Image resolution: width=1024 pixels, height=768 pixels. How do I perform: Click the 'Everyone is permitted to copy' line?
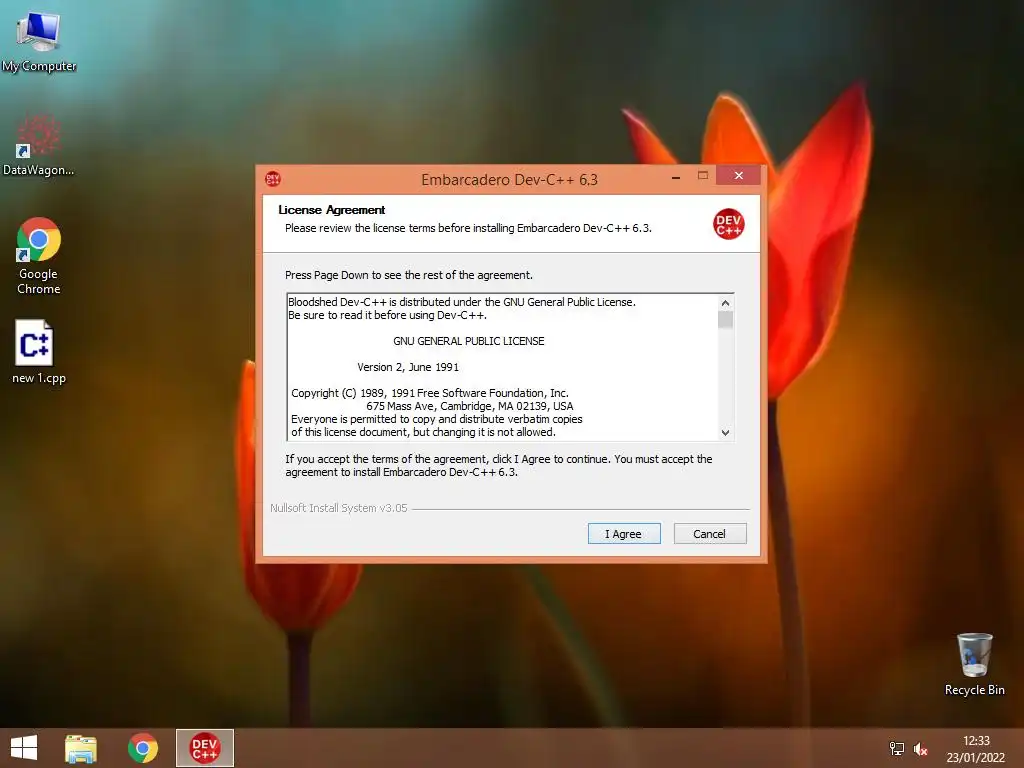coord(436,419)
